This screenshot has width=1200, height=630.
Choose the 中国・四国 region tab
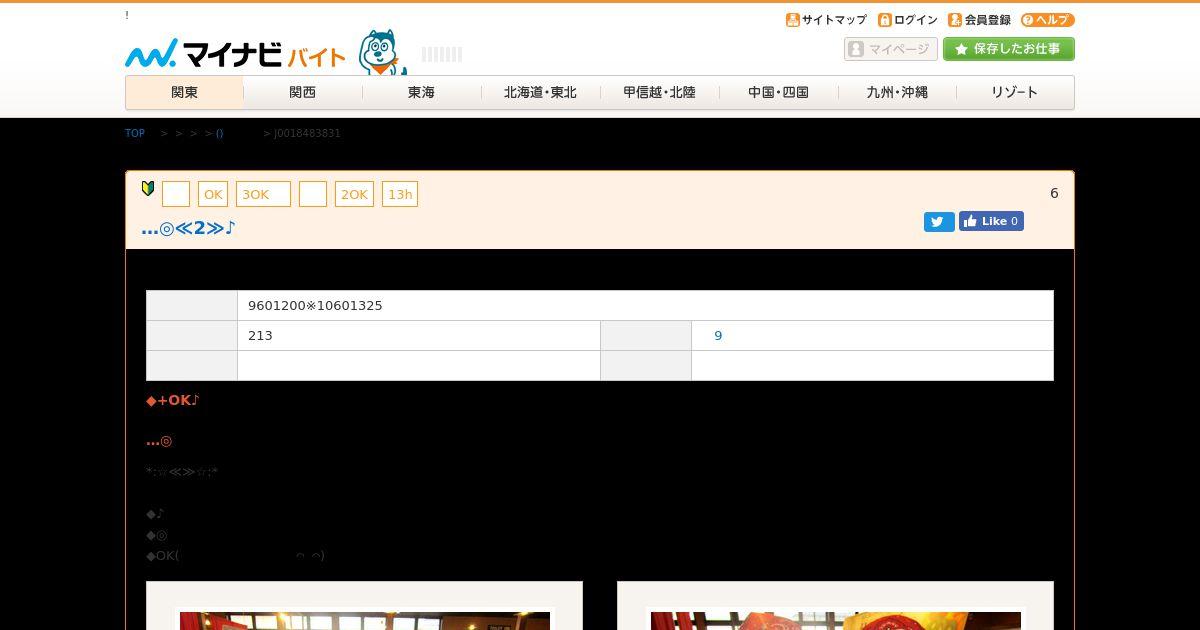tap(778, 92)
